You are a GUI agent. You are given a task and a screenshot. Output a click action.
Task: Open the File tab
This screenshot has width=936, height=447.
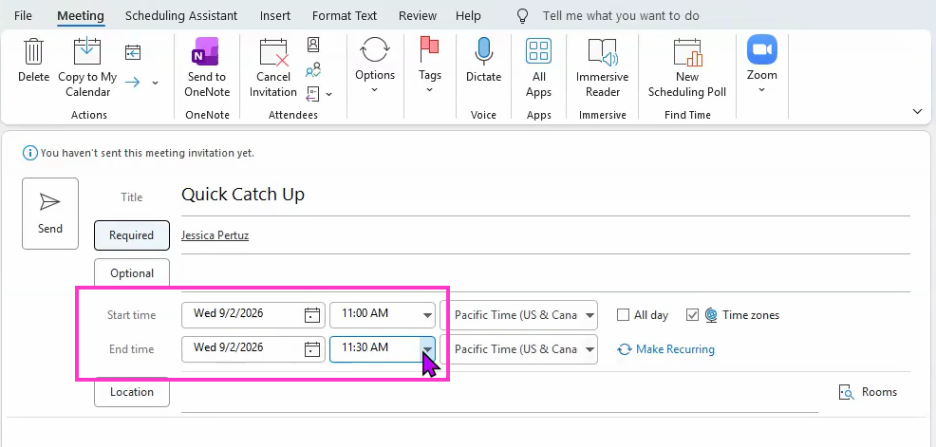(x=23, y=16)
